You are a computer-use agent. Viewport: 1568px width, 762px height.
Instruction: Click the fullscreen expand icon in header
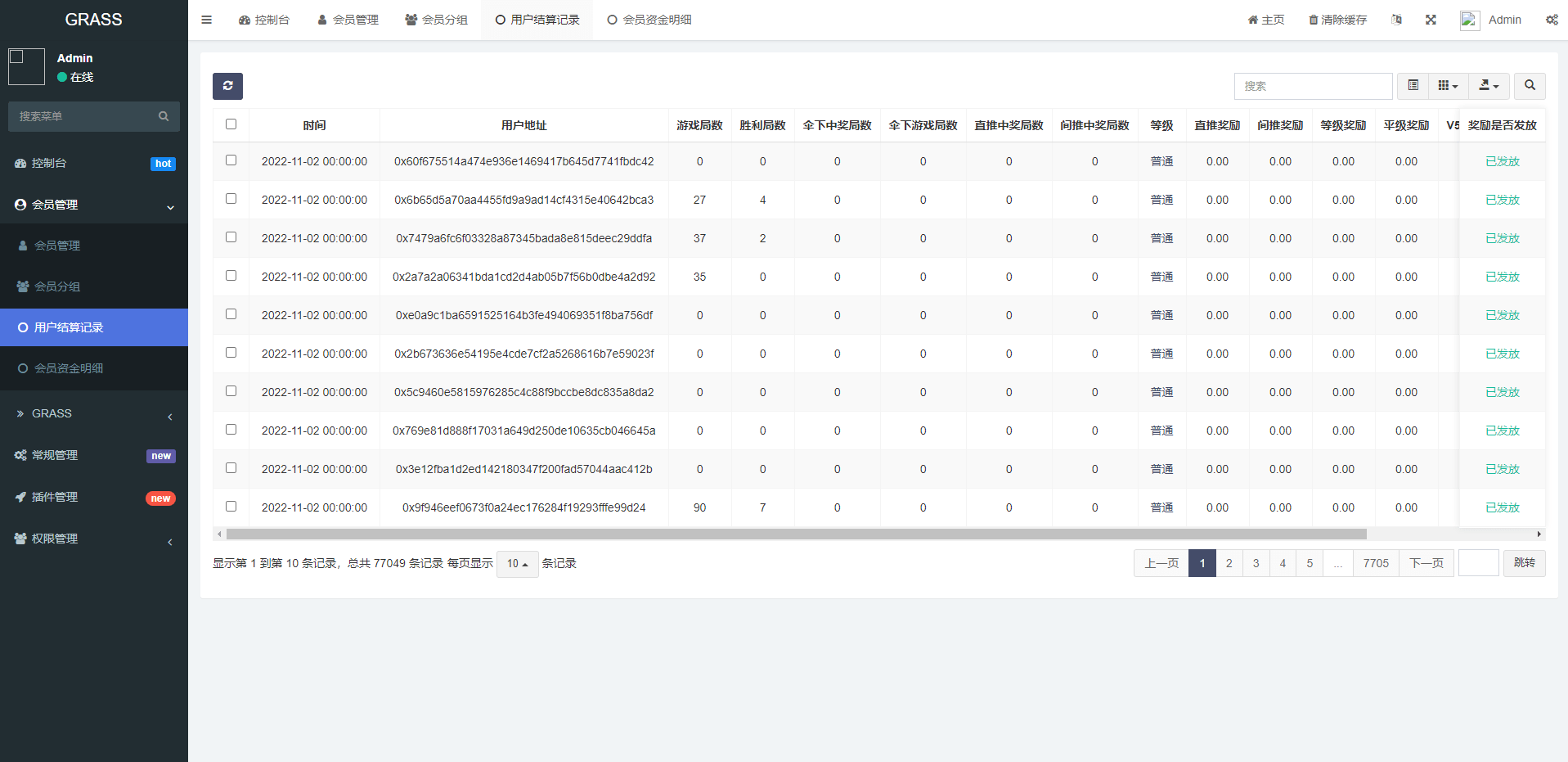(1431, 20)
